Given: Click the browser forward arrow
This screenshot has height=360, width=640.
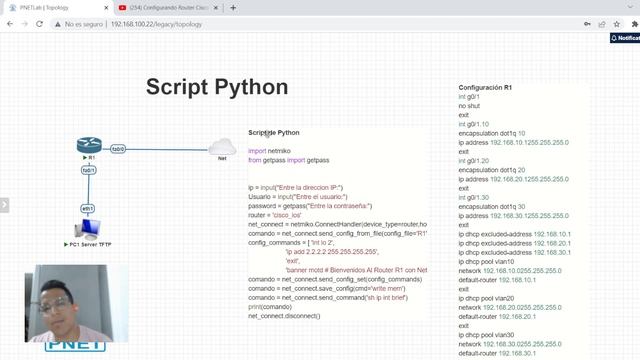Looking at the screenshot, I should [x=24, y=24].
